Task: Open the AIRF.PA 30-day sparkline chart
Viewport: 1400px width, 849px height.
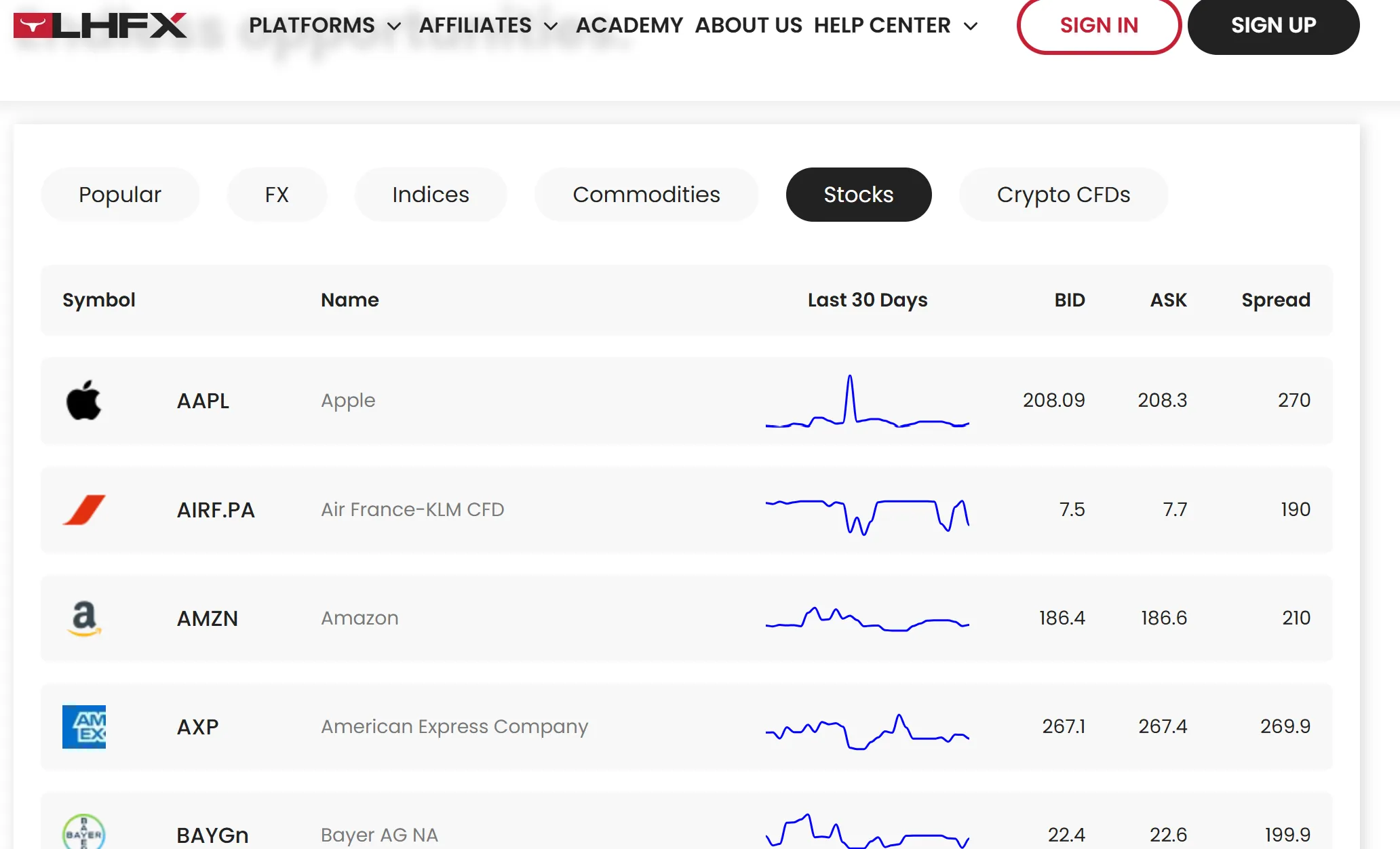Action: [868, 517]
